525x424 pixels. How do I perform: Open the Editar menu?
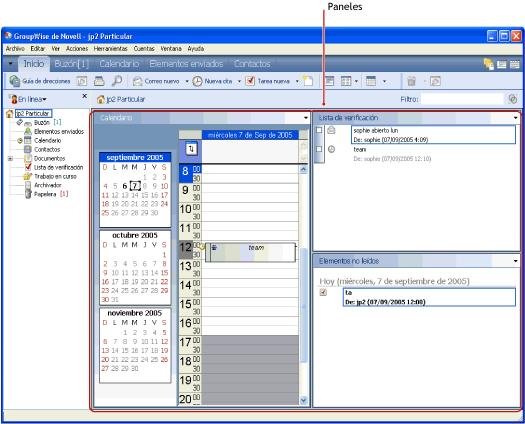pos(38,49)
